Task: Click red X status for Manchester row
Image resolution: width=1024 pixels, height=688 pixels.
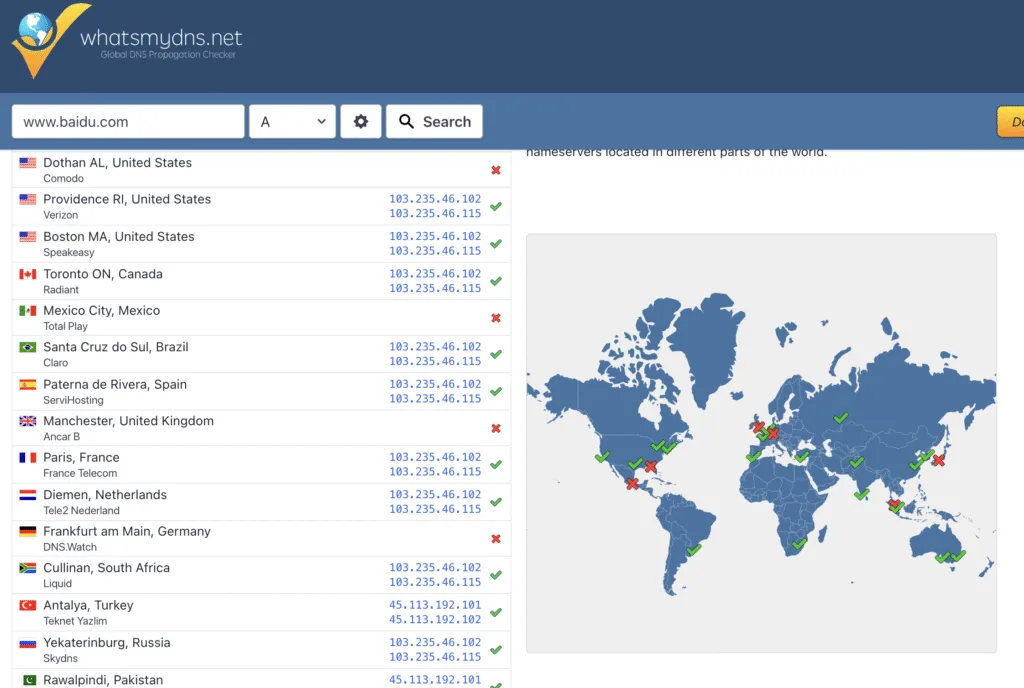Action: pos(496,429)
